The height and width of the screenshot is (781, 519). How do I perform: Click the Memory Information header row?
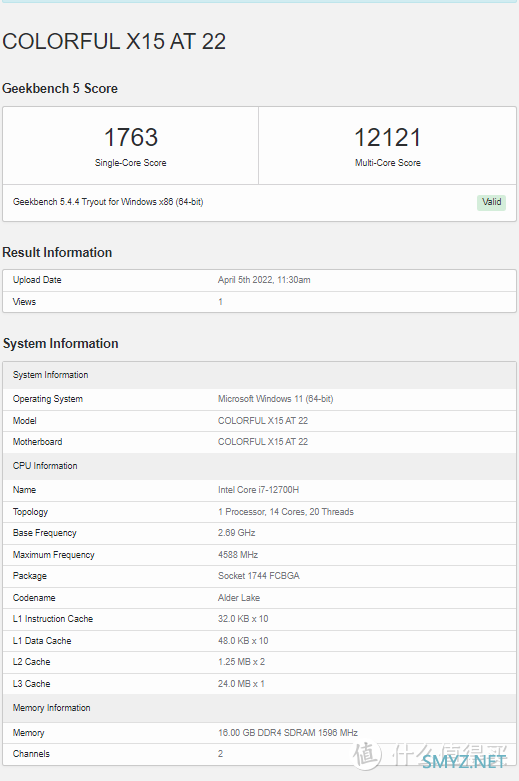[x=259, y=708]
